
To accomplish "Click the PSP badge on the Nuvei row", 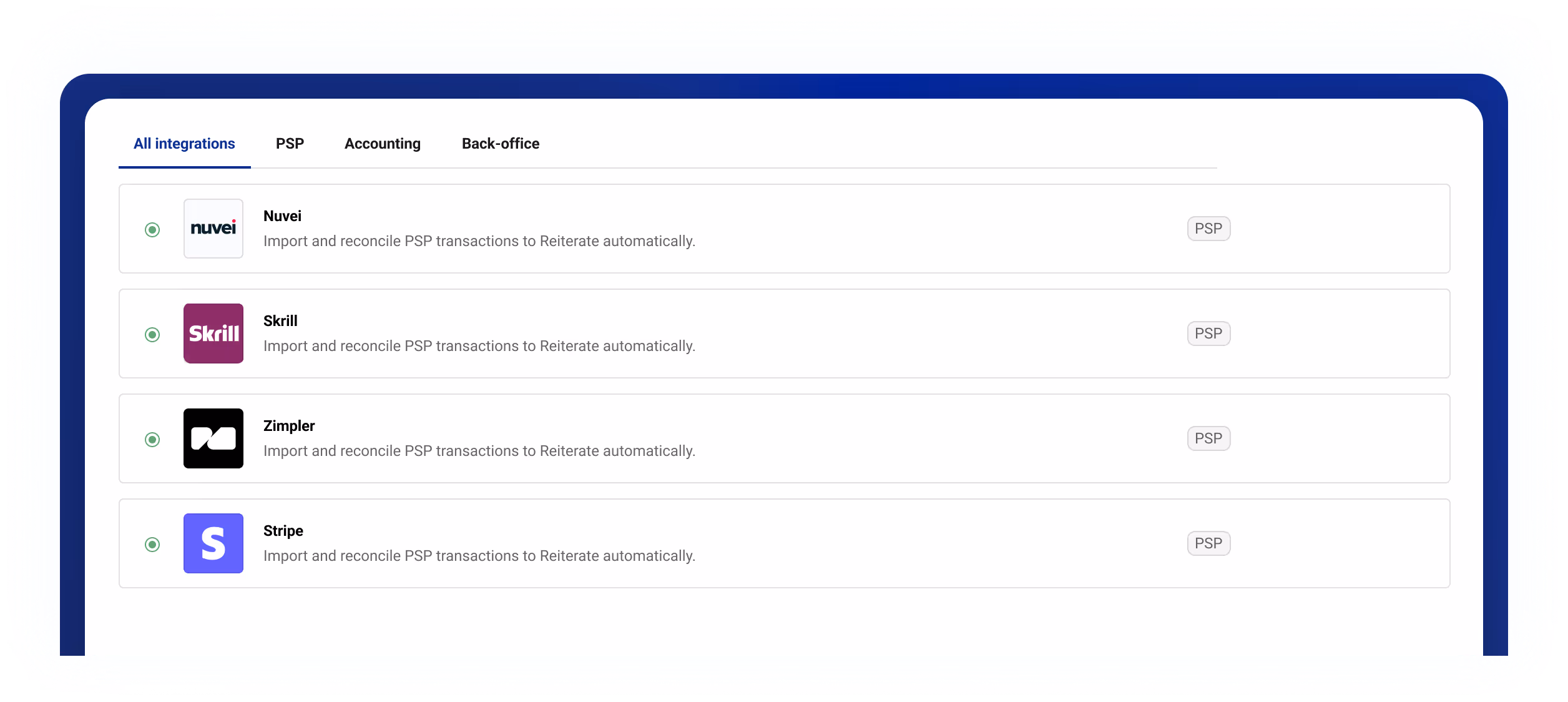I will (x=1208, y=228).
